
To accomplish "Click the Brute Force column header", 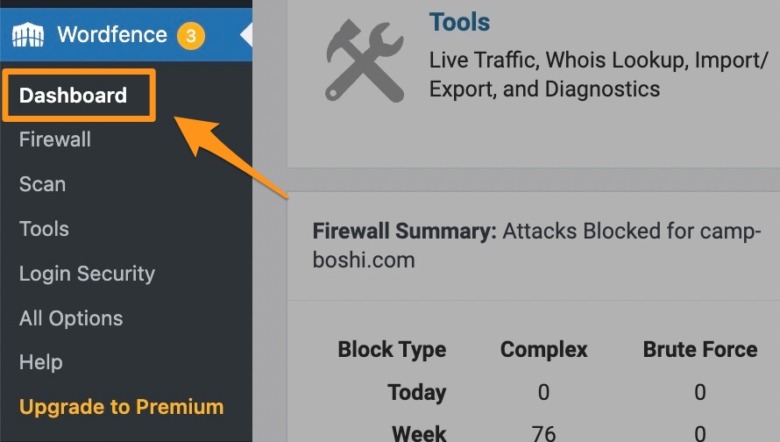I will [700, 350].
